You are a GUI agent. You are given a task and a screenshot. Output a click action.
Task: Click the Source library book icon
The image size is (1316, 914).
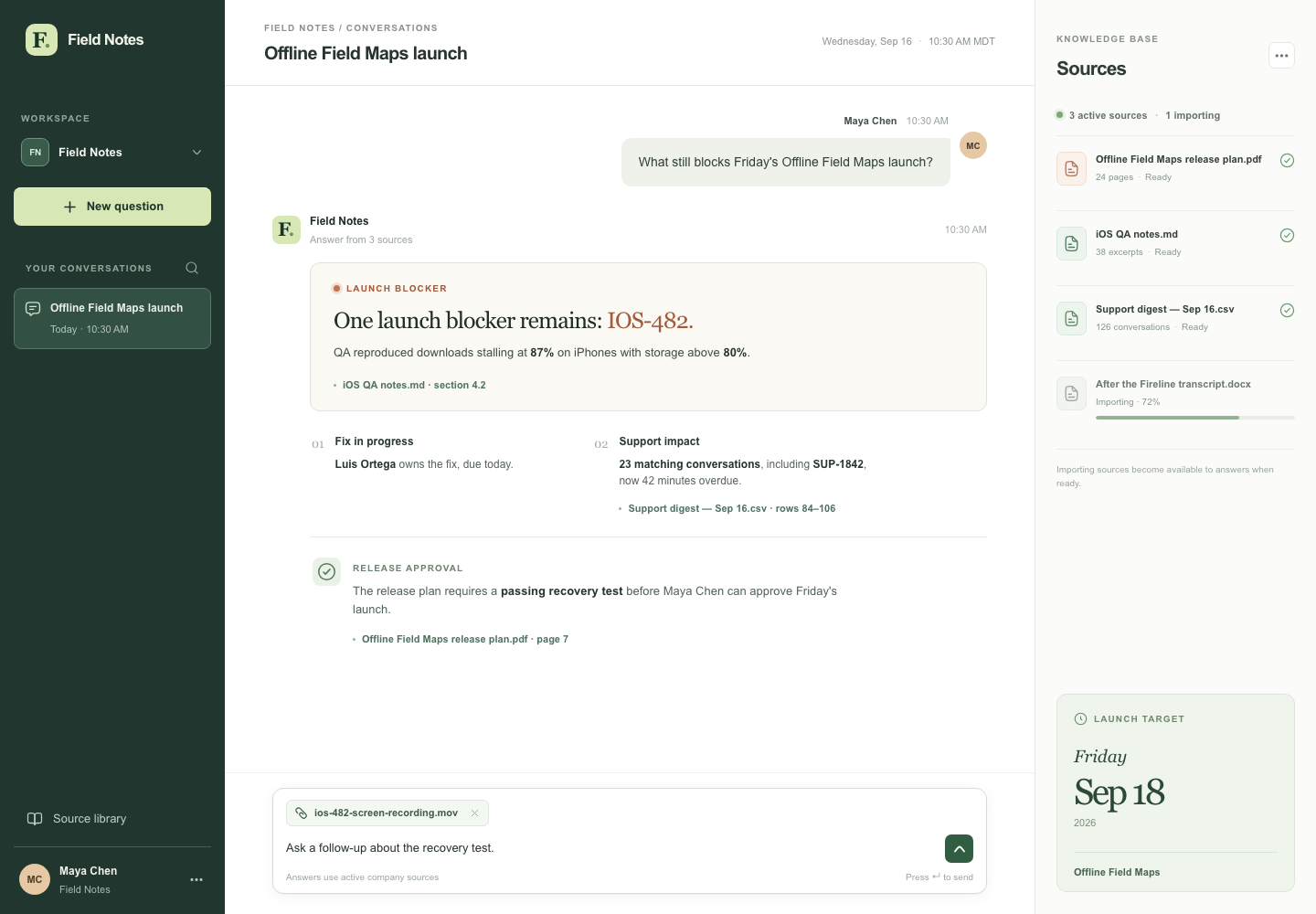tap(35, 819)
